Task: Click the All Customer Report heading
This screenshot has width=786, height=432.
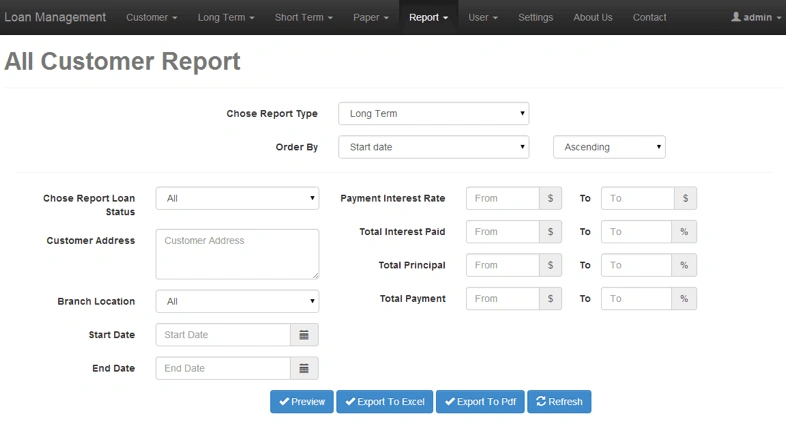Action: tap(122, 62)
